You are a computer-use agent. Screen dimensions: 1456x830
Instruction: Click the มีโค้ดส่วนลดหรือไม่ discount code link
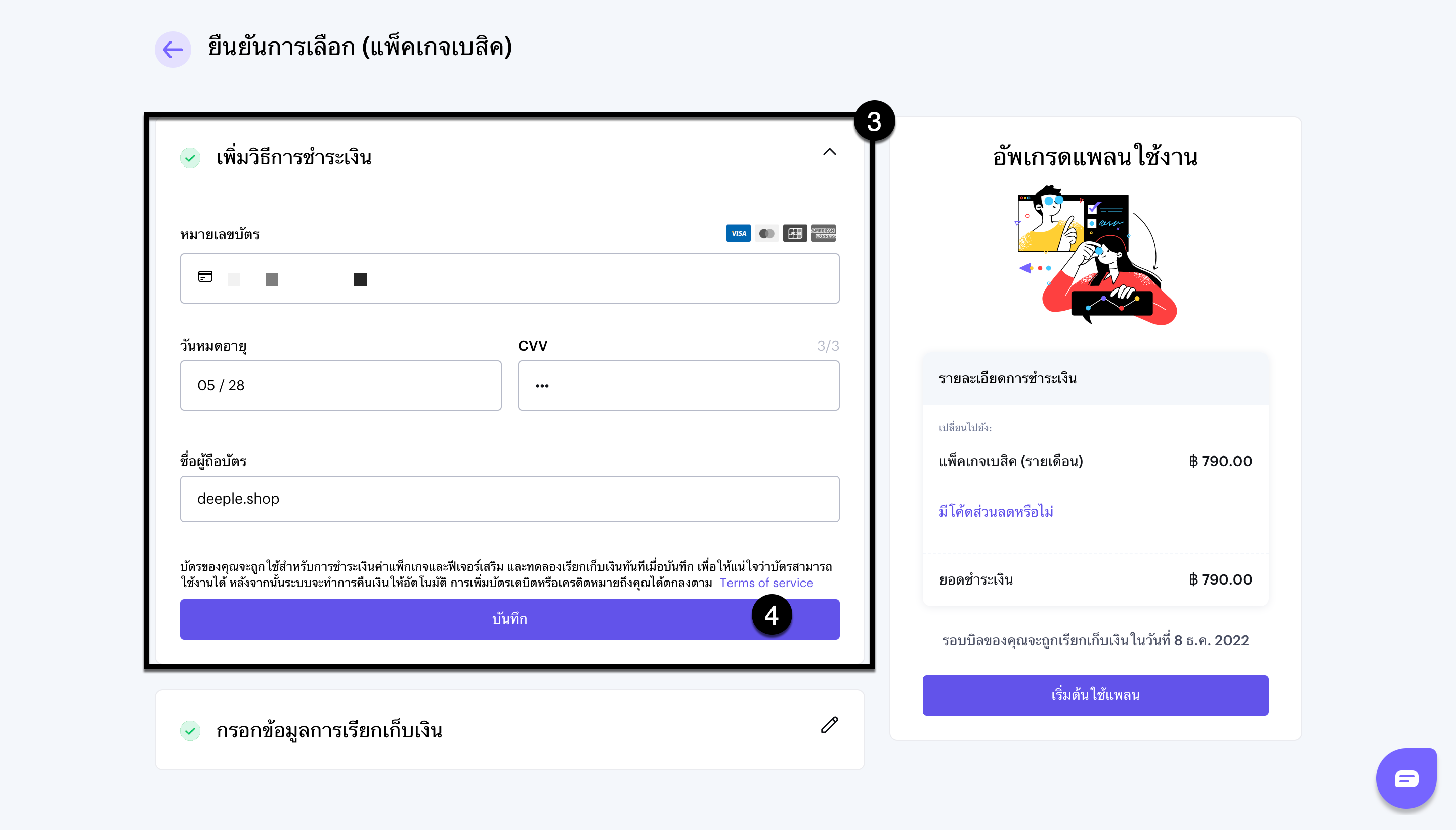pos(996,511)
